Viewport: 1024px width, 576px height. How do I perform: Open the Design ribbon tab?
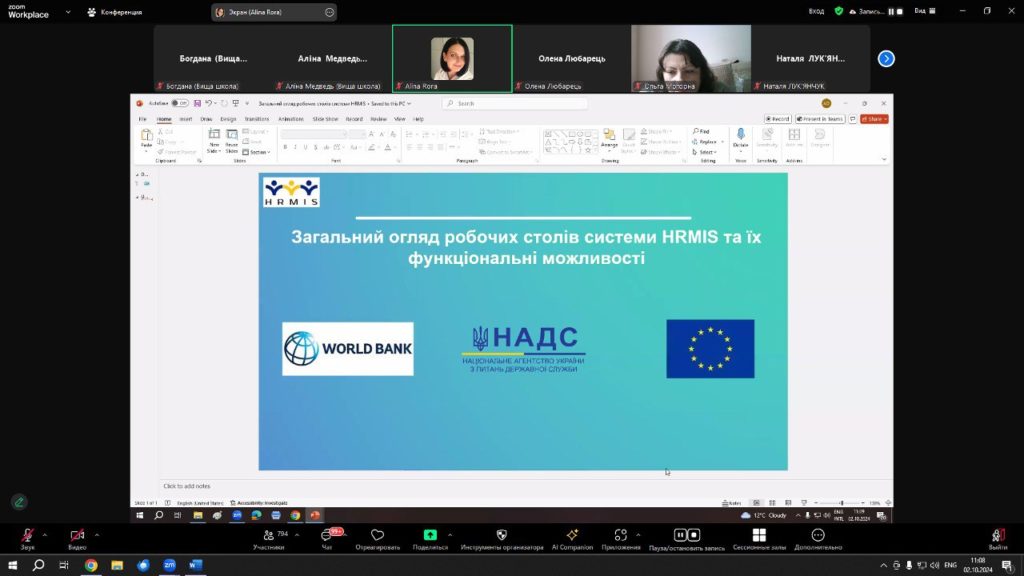[228, 119]
